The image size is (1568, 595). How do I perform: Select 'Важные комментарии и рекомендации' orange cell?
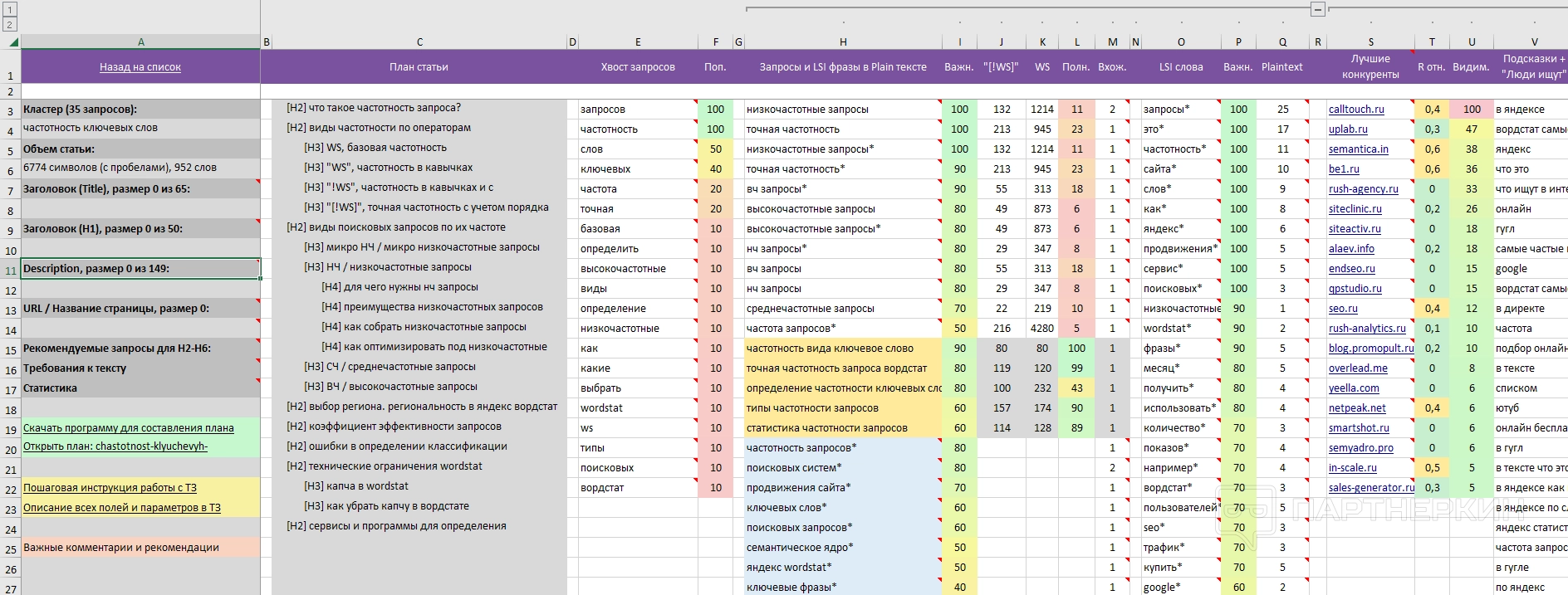pyautogui.click(x=140, y=548)
